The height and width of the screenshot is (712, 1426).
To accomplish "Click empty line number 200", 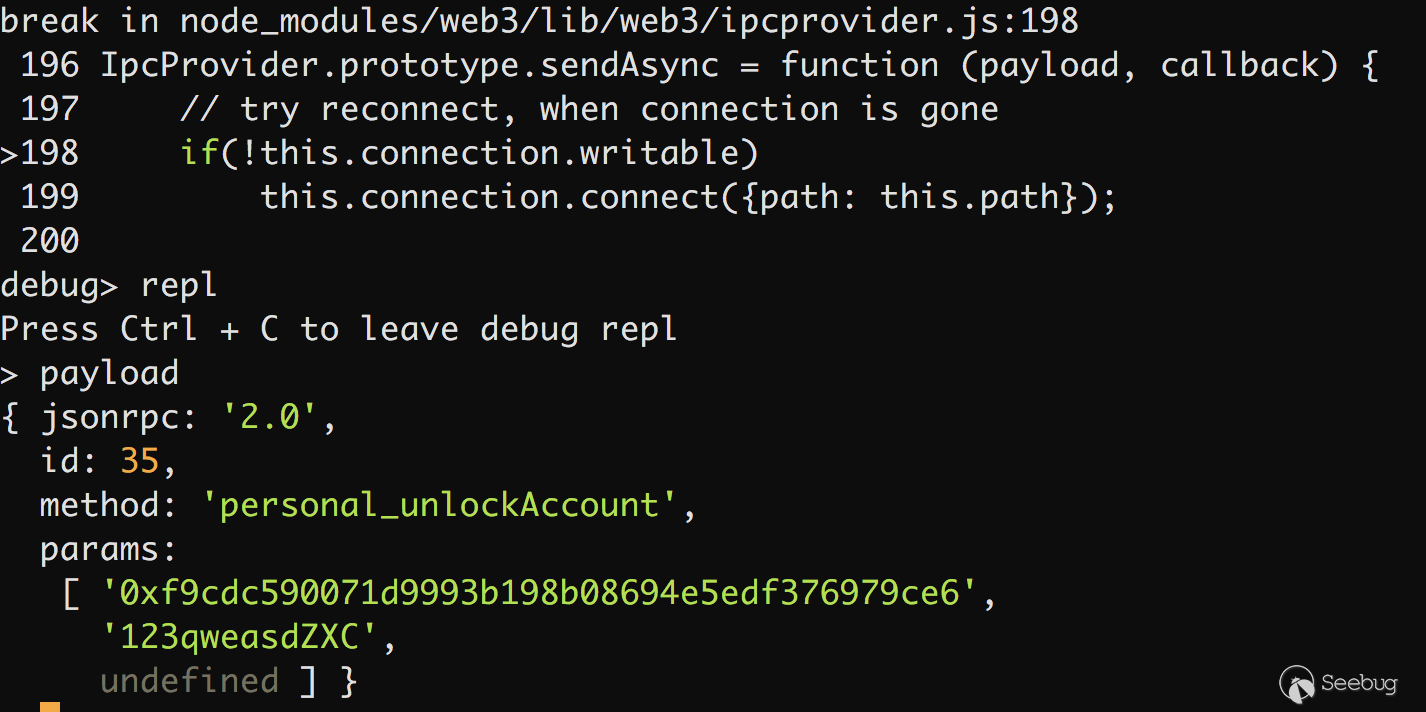I will (50, 241).
